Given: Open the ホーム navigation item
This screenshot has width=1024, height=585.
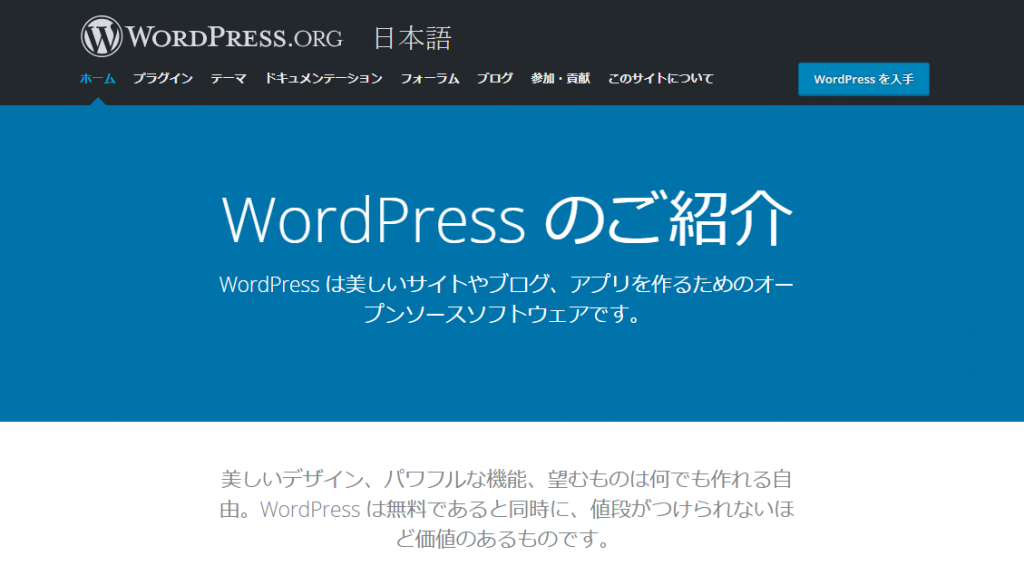Looking at the screenshot, I should pos(97,78).
